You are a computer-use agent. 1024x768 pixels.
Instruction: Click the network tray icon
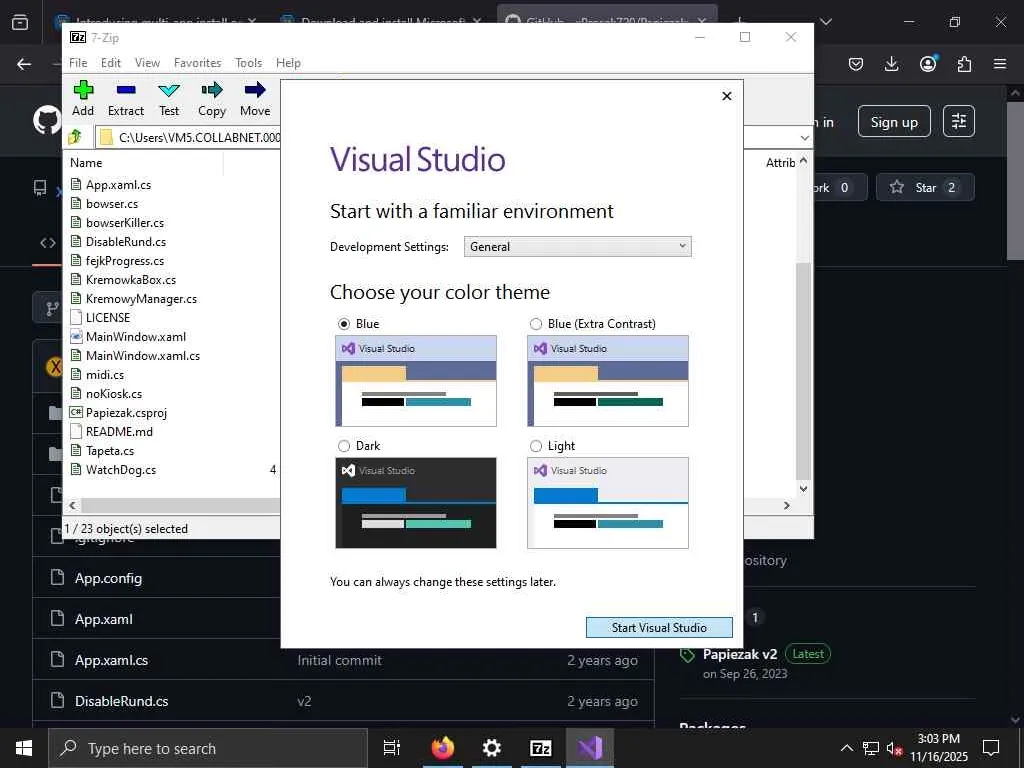[x=871, y=748]
